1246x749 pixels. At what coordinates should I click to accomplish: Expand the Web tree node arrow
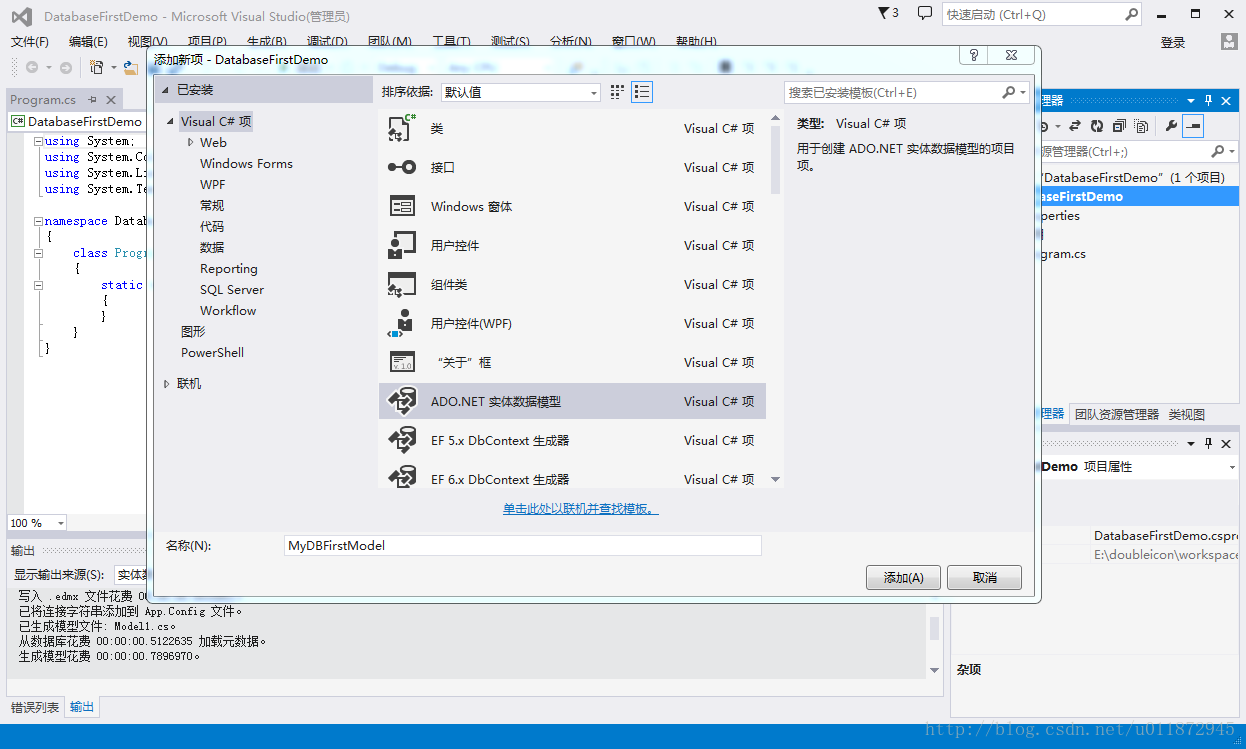[190, 143]
